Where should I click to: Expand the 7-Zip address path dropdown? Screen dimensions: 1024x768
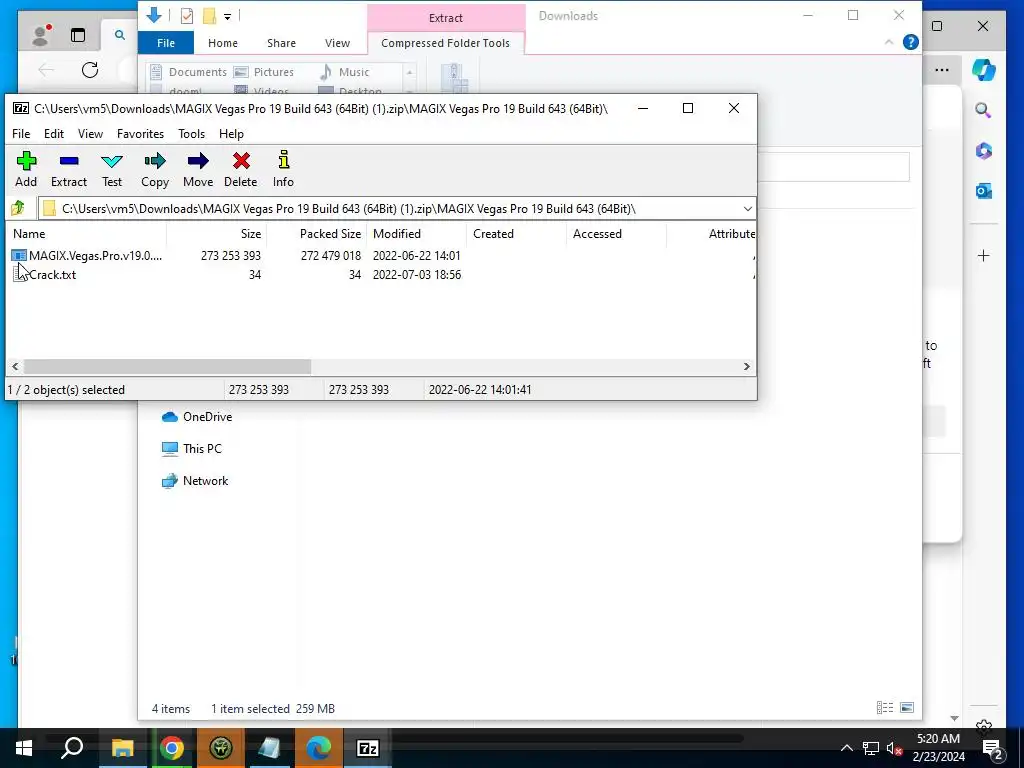point(747,209)
